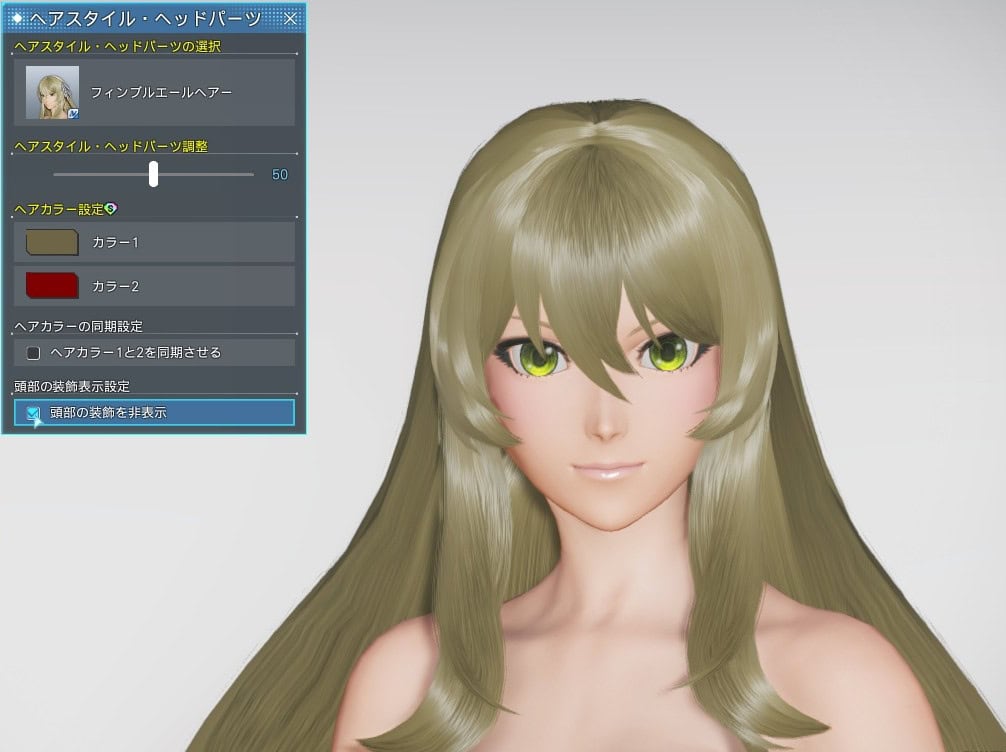Select the カラー1 label row
The height and width of the screenshot is (752, 1006).
coord(154,243)
